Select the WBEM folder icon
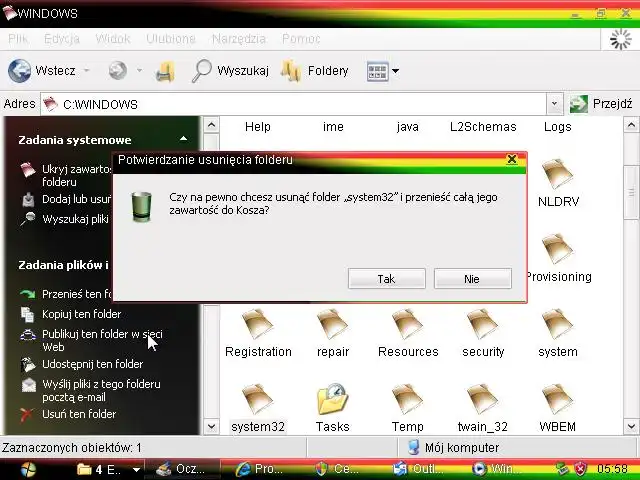The image size is (640, 480). 558,399
